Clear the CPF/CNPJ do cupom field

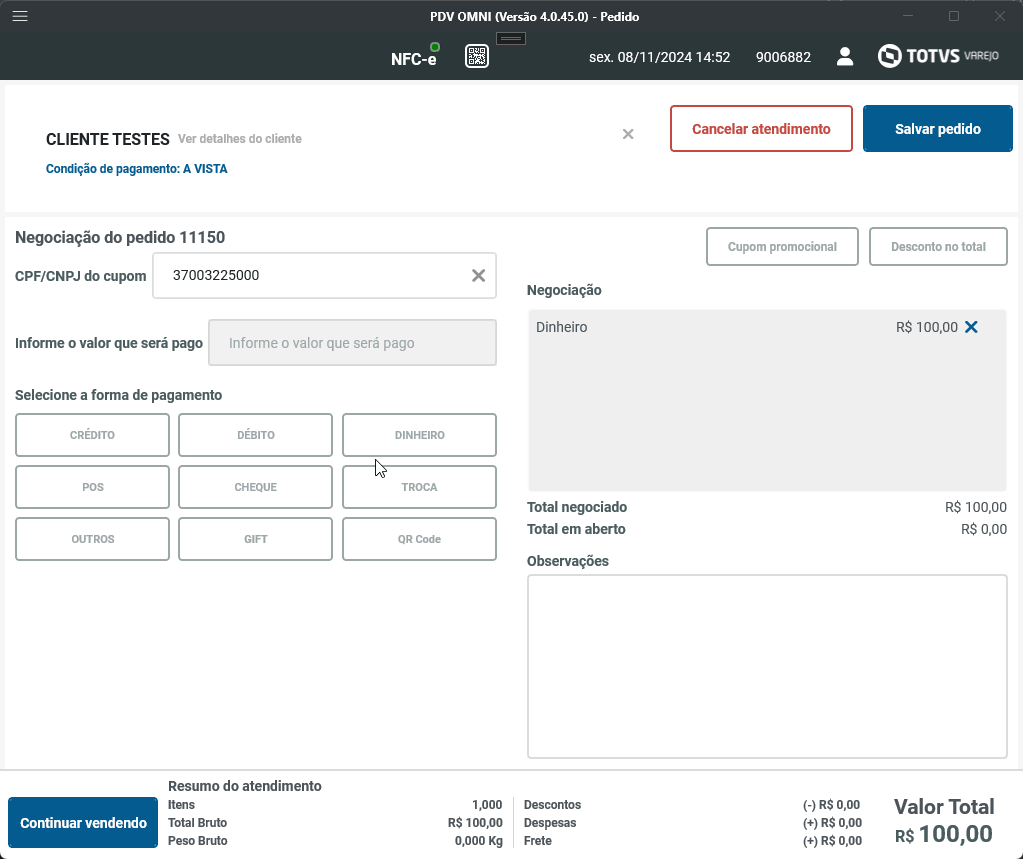tap(478, 276)
